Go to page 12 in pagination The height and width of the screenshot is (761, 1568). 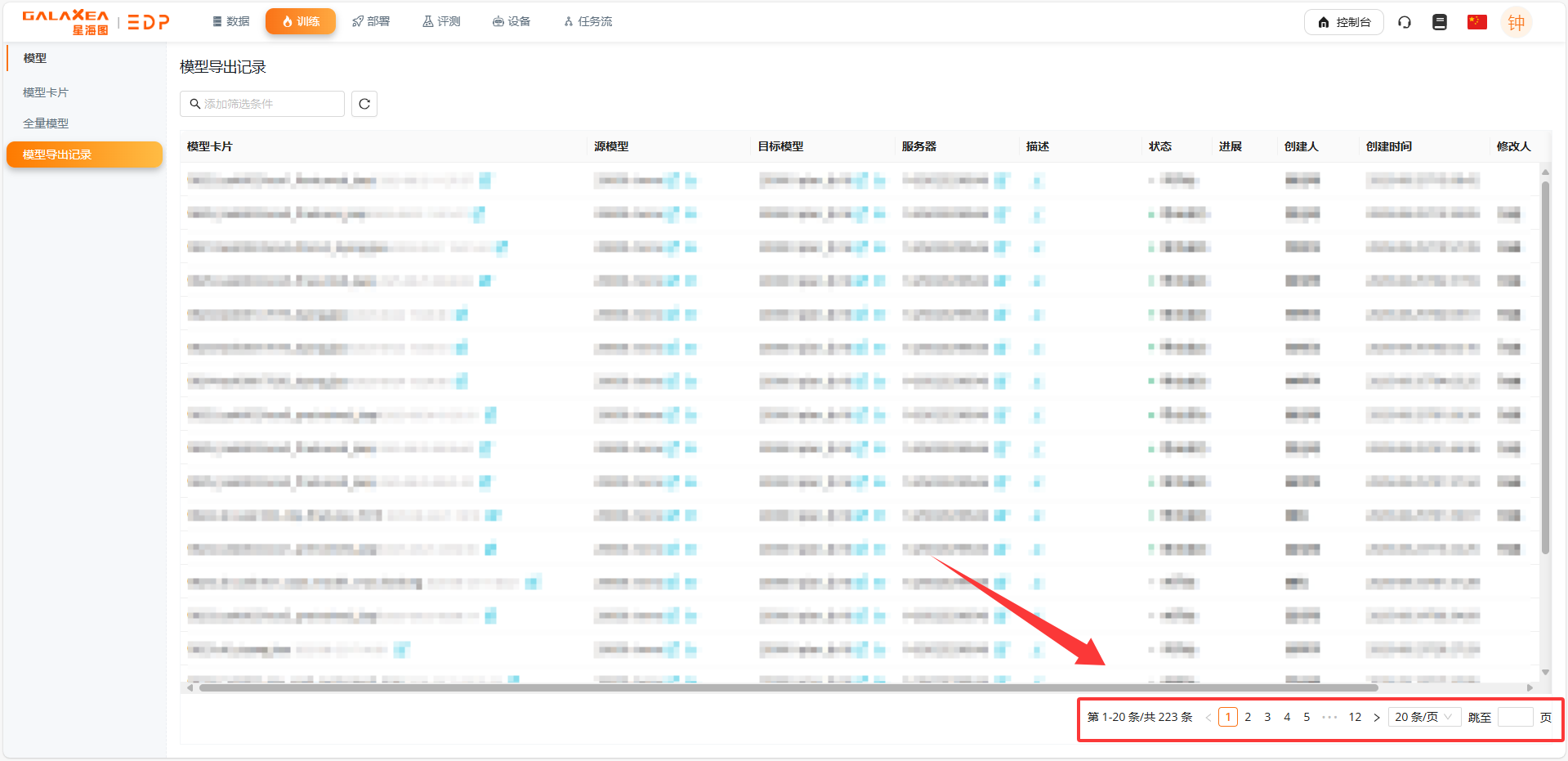coord(1355,717)
